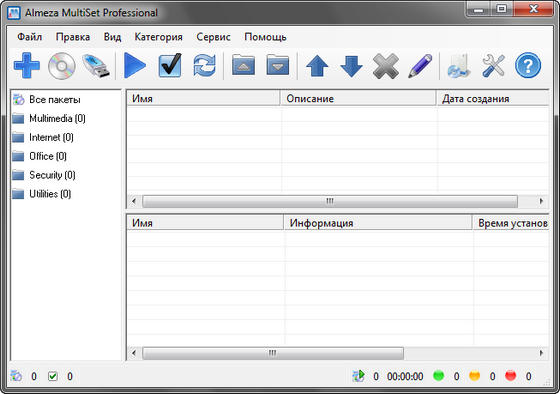Screen dimensions: 560x394
Task: Click the folder with down arrow icon
Action: (278, 65)
